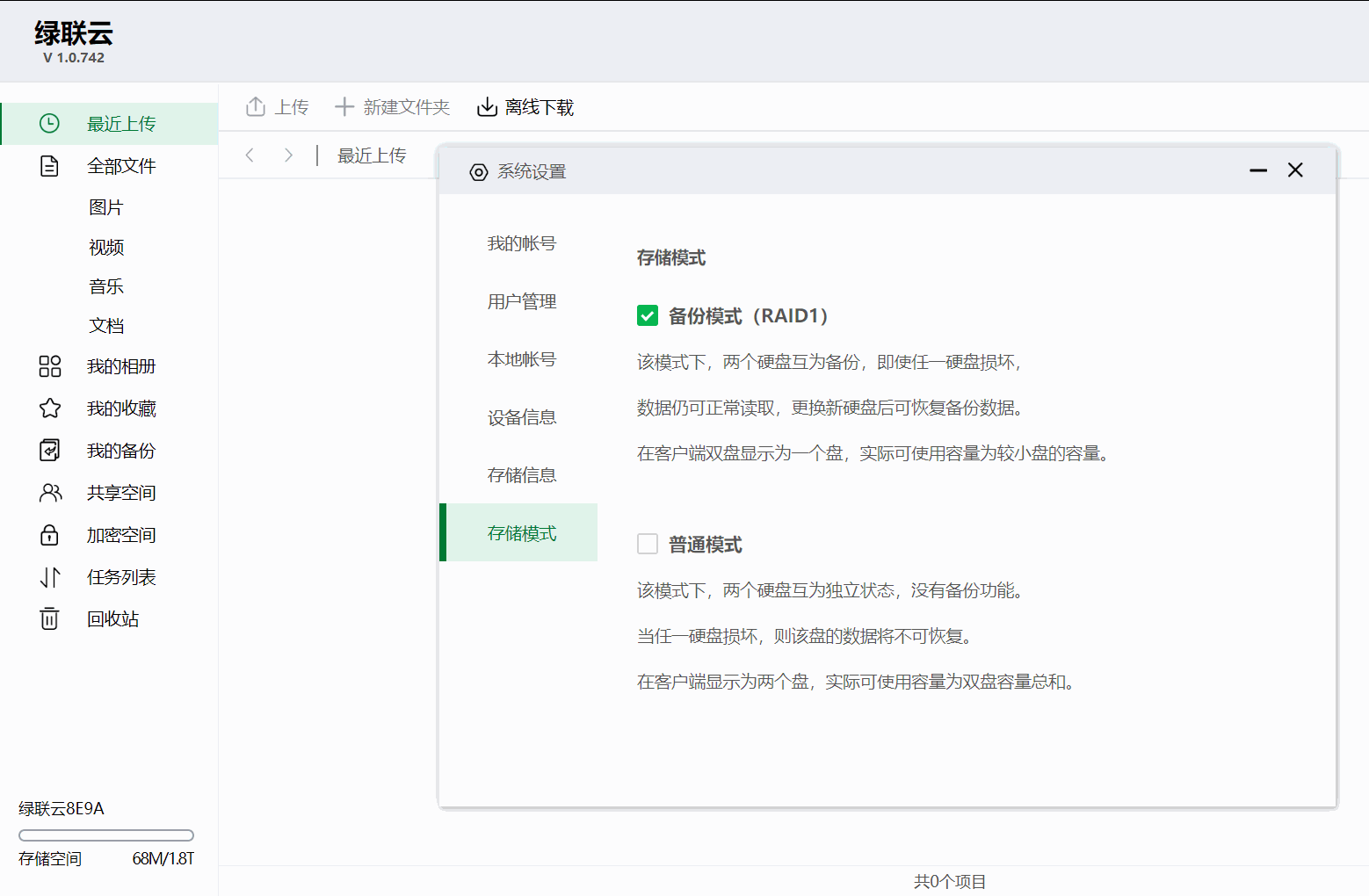Screen dimensions: 1369x896
Task: Go back with the left chevron arrow
Action: [x=250, y=155]
